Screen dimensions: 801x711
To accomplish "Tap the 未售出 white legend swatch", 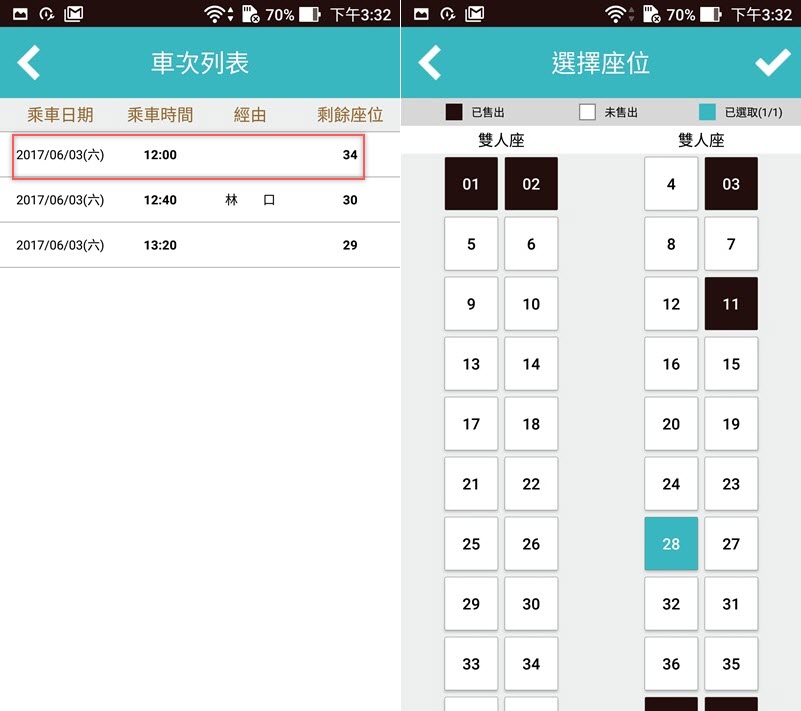I will tap(587, 112).
